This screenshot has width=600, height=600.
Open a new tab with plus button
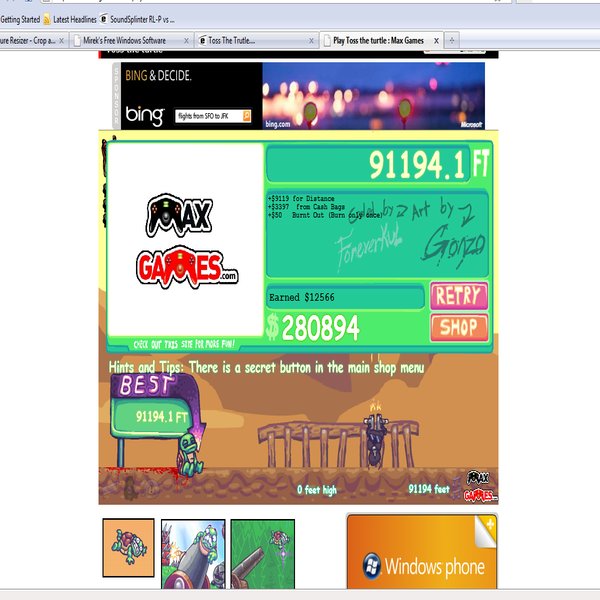coord(452,40)
